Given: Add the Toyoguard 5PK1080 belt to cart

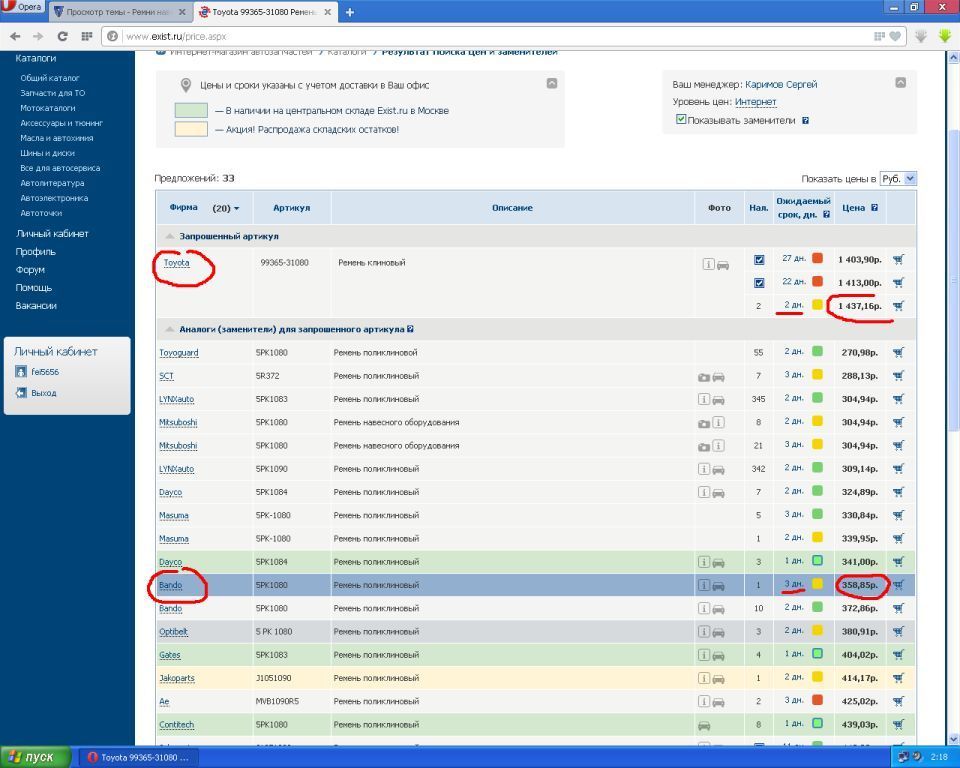Looking at the screenshot, I should pyautogui.click(x=898, y=352).
